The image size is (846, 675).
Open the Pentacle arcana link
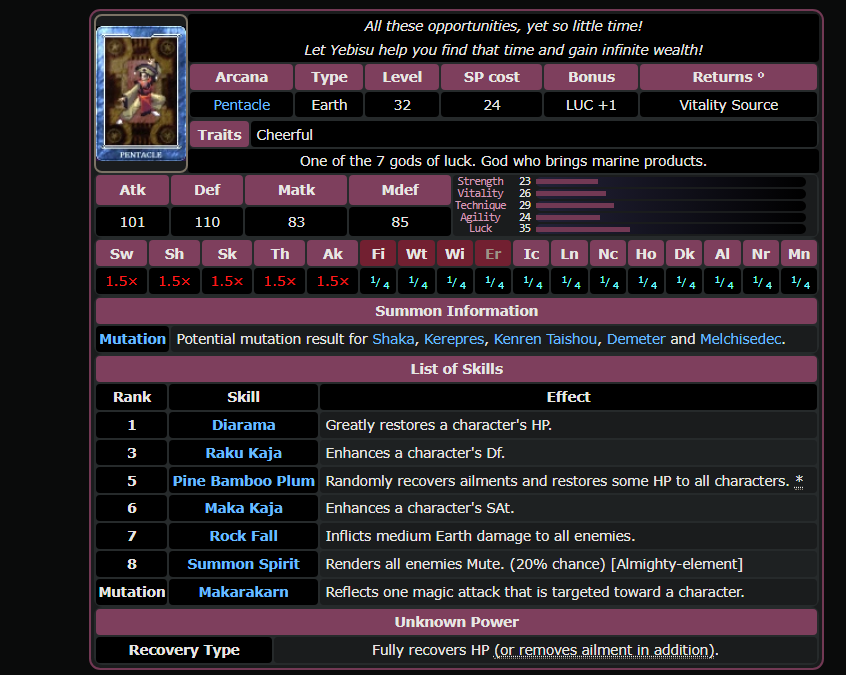(242, 105)
